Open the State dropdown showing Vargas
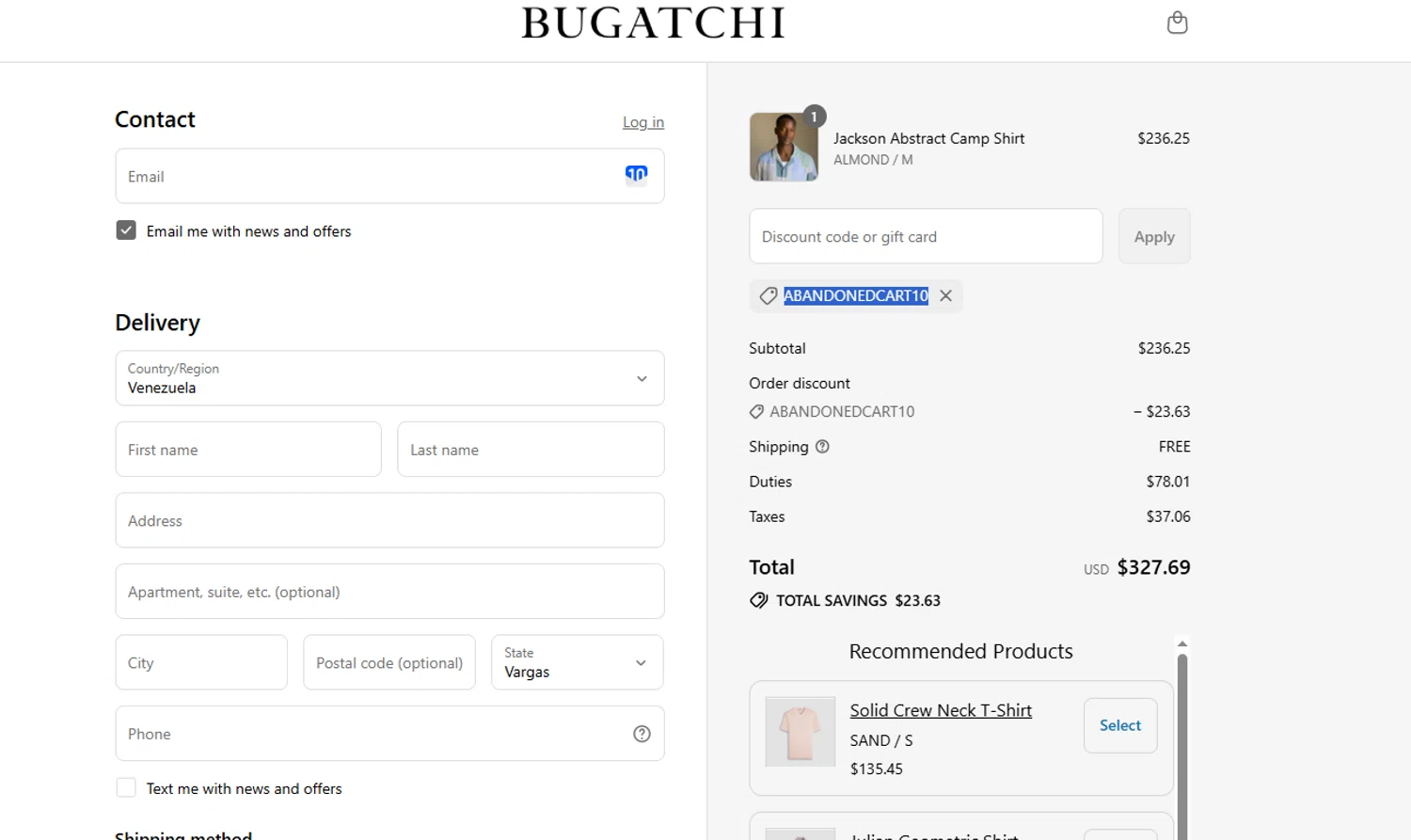Image resolution: width=1411 pixels, height=840 pixels. click(577, 662)
